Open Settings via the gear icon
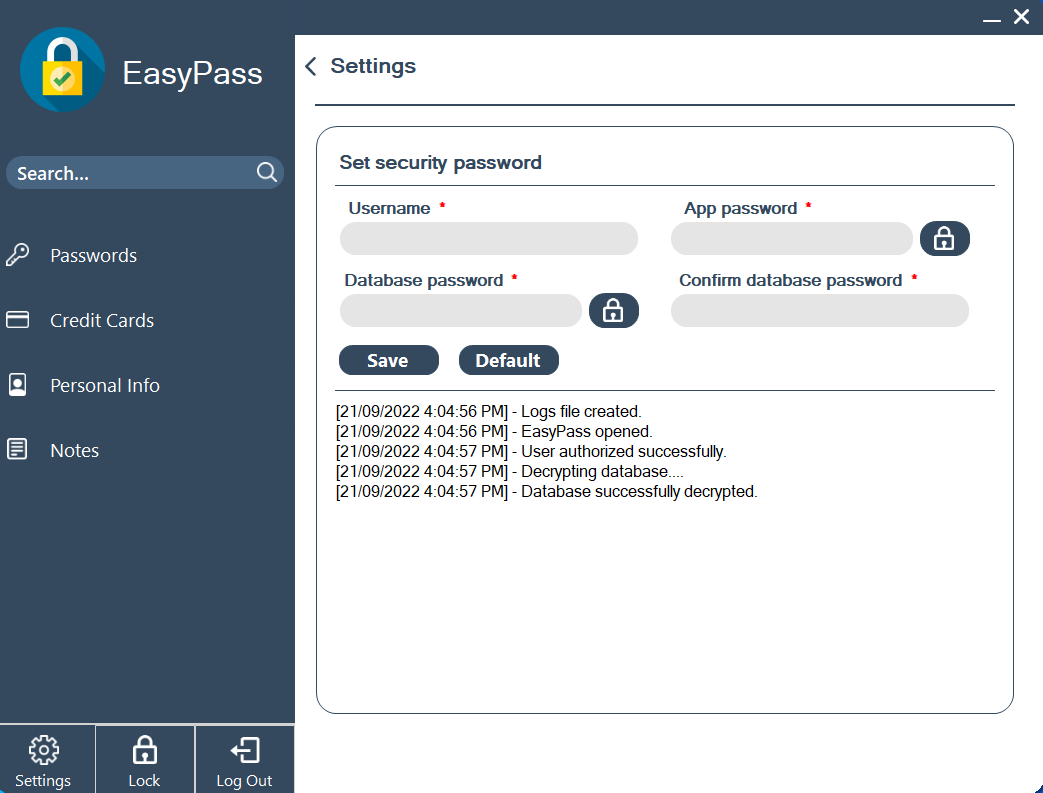1043x793 pixels. coord(44,750)
